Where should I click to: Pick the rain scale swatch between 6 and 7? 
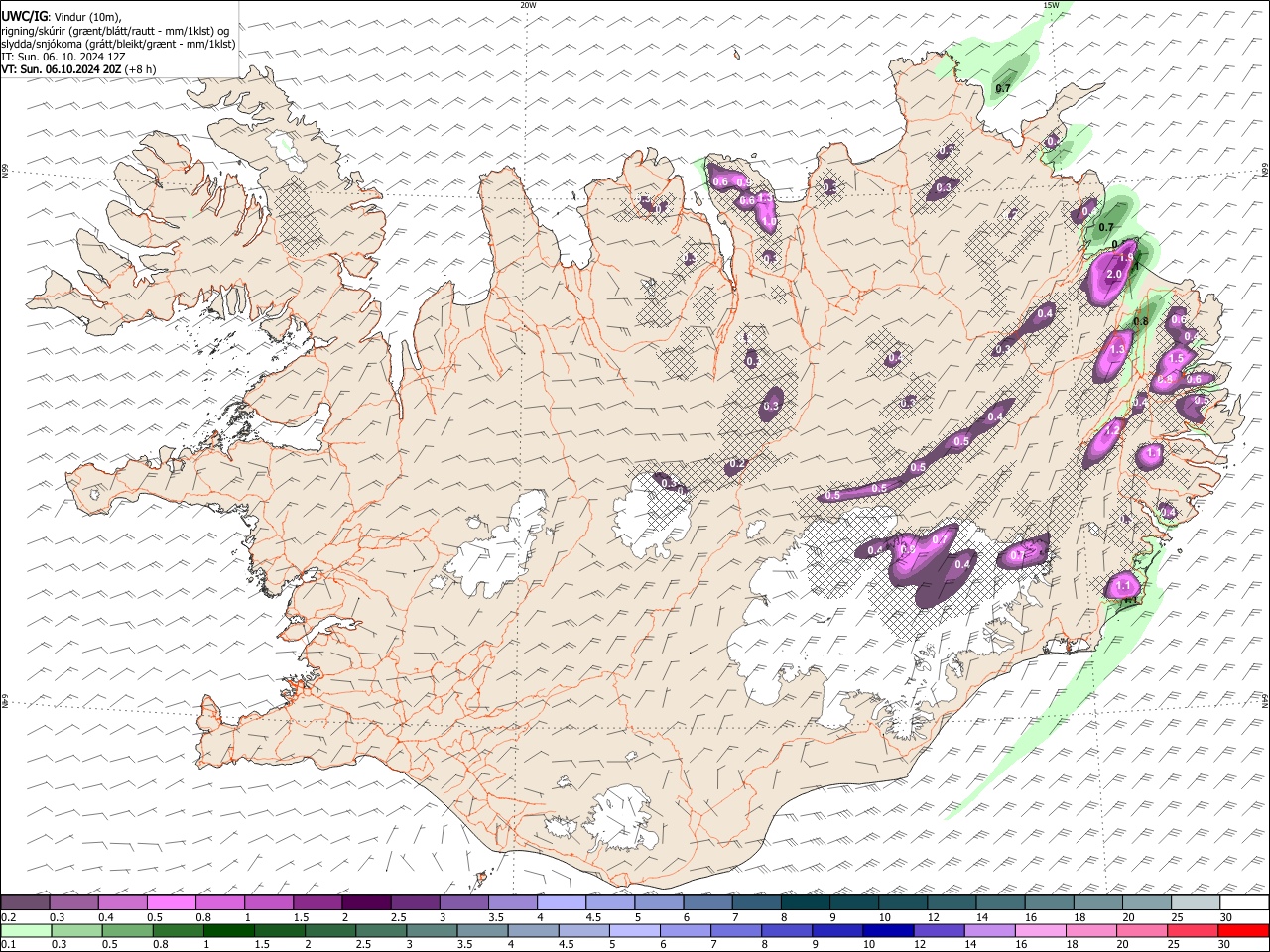click(686, 931)
